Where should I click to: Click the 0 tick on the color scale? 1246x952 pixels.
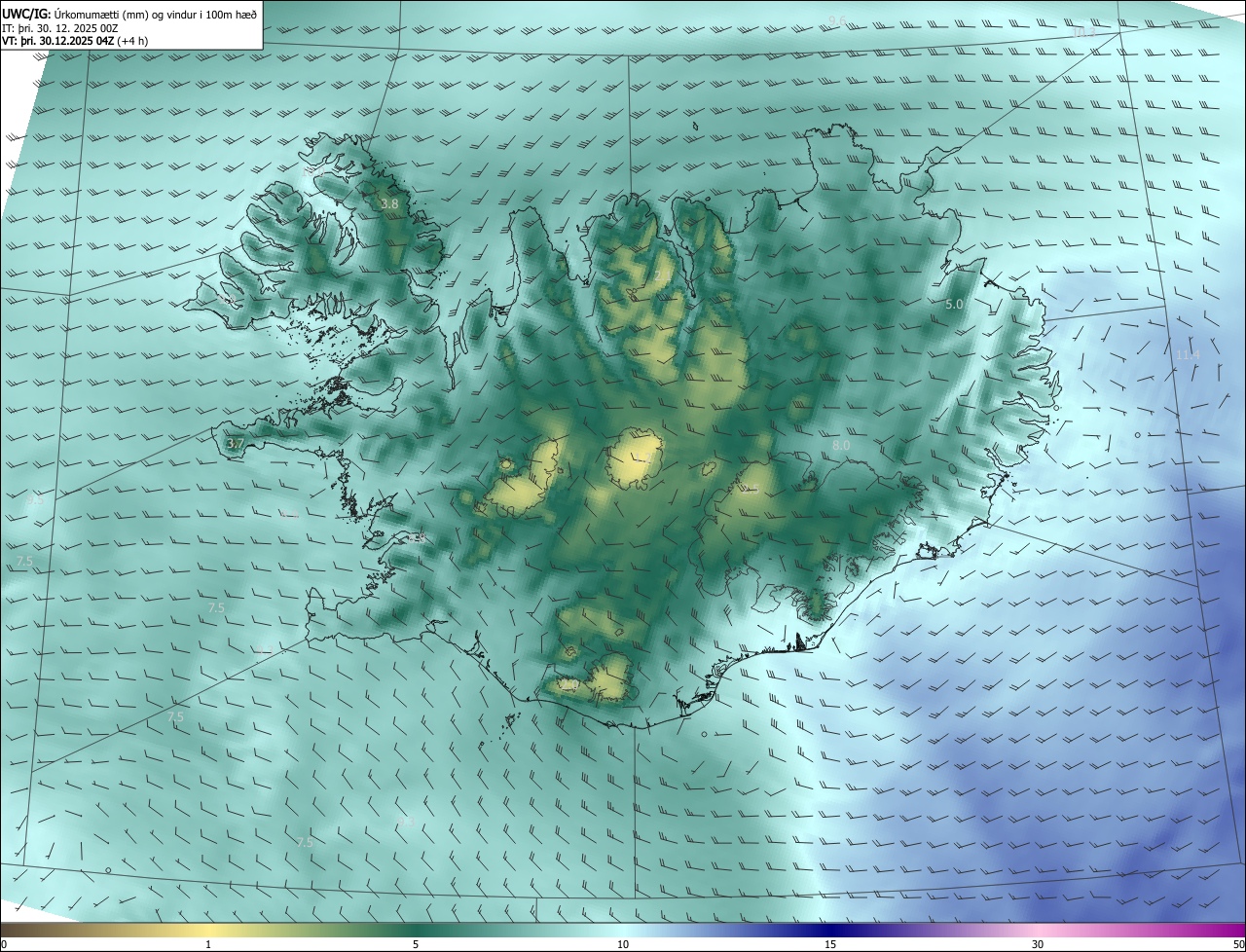[x=4, y=945]
